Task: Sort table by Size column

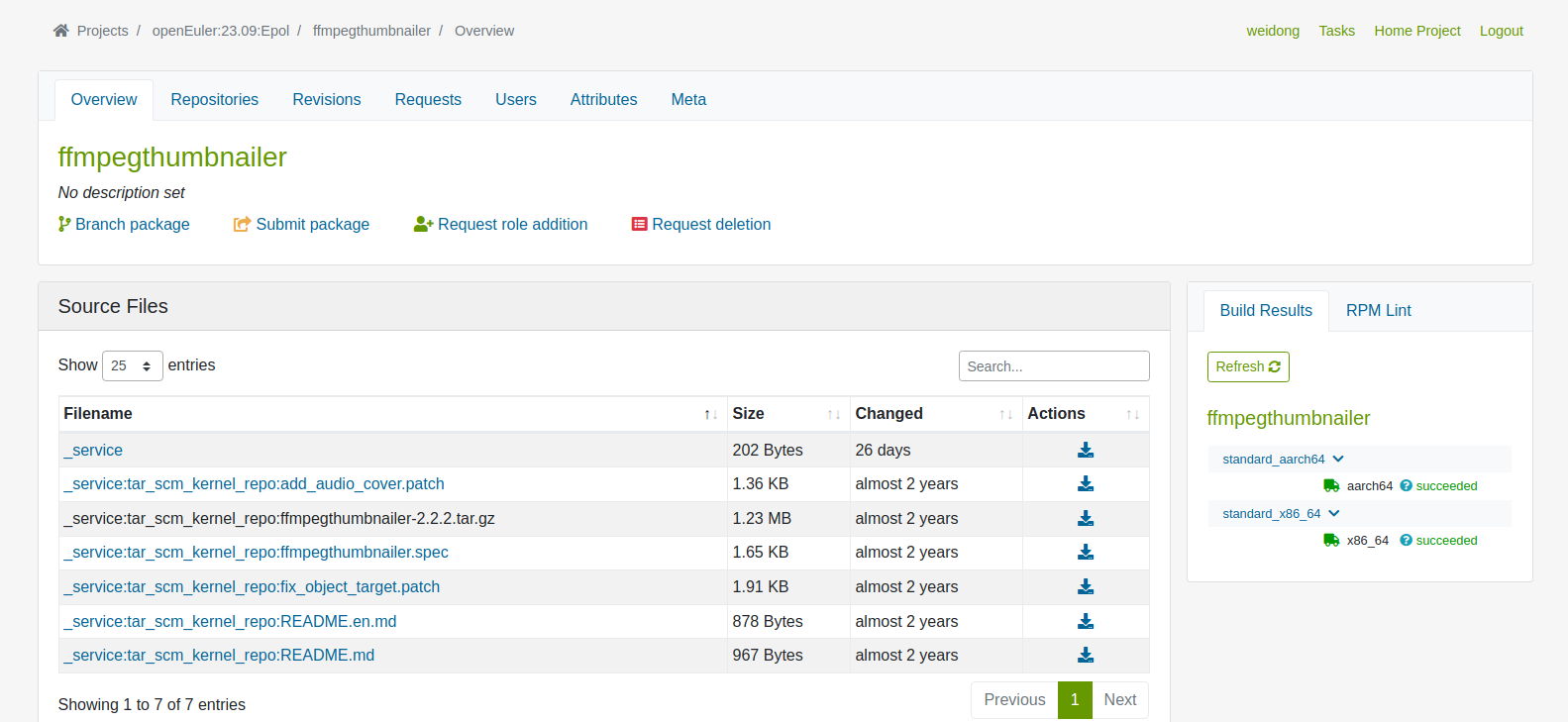Action: [788, 414]
